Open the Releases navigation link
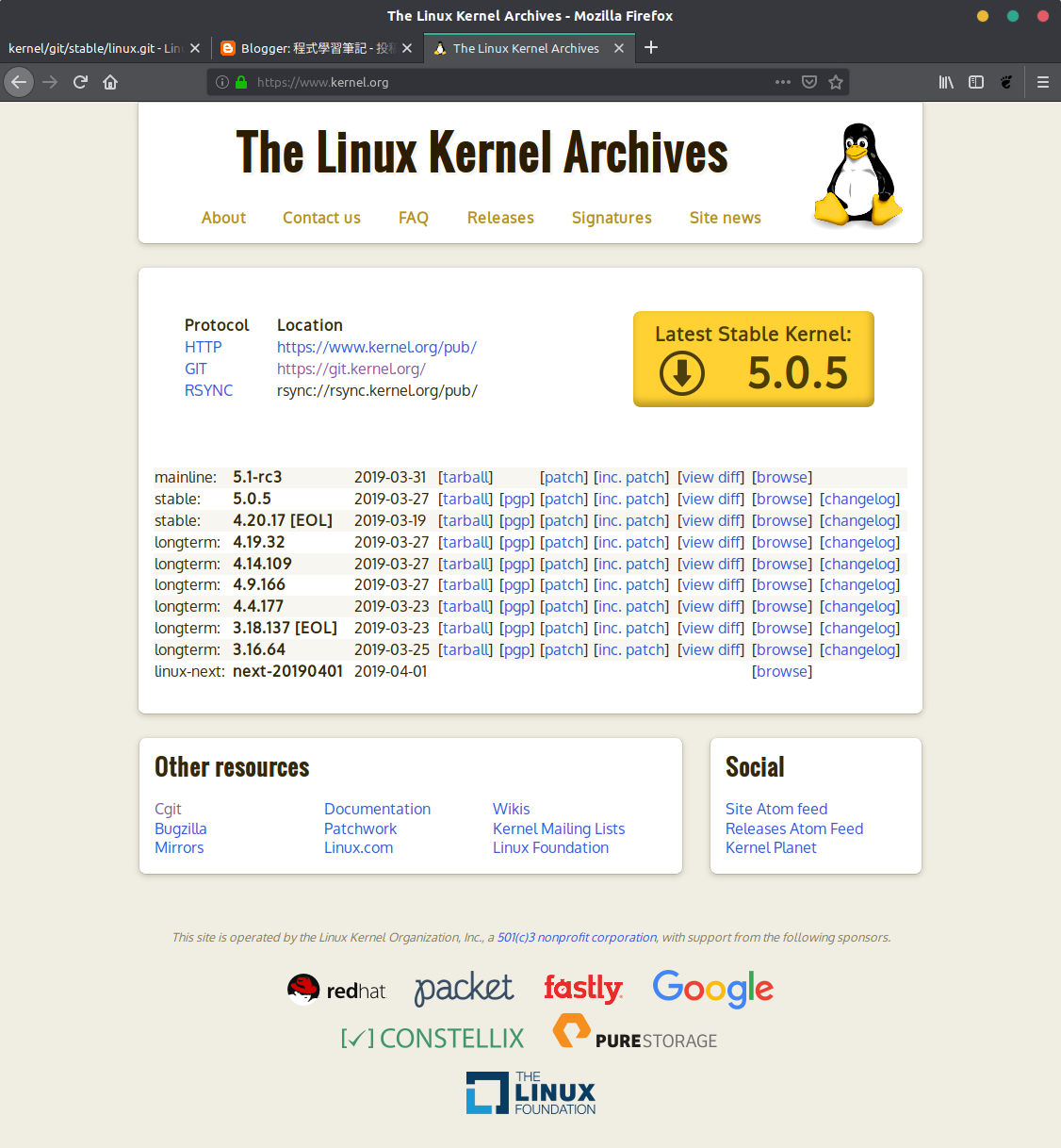The height and width of the screenshot is (1148, 1061). (500, 218)
